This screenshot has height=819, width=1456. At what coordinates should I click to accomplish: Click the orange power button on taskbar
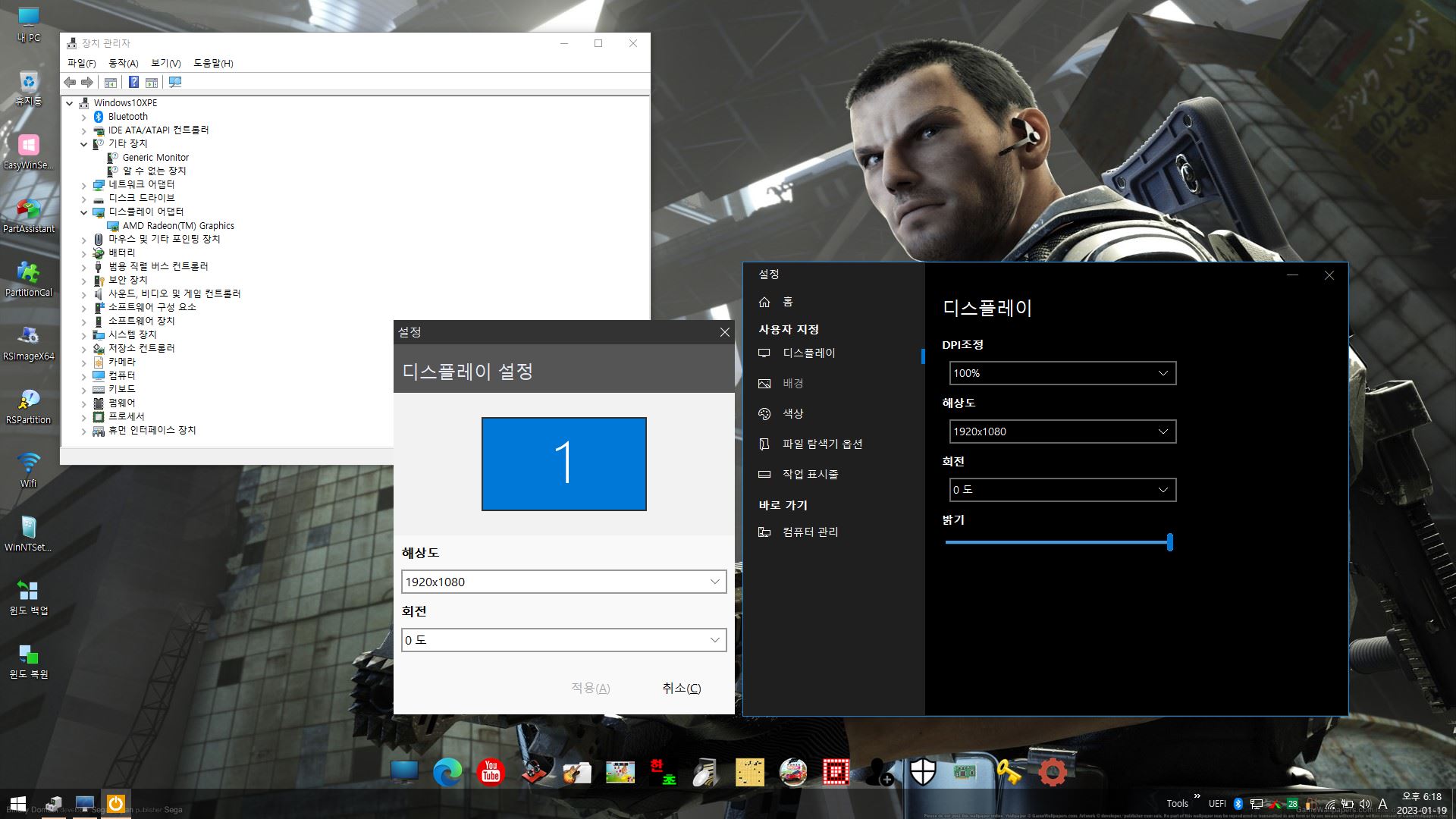point(115,804)
